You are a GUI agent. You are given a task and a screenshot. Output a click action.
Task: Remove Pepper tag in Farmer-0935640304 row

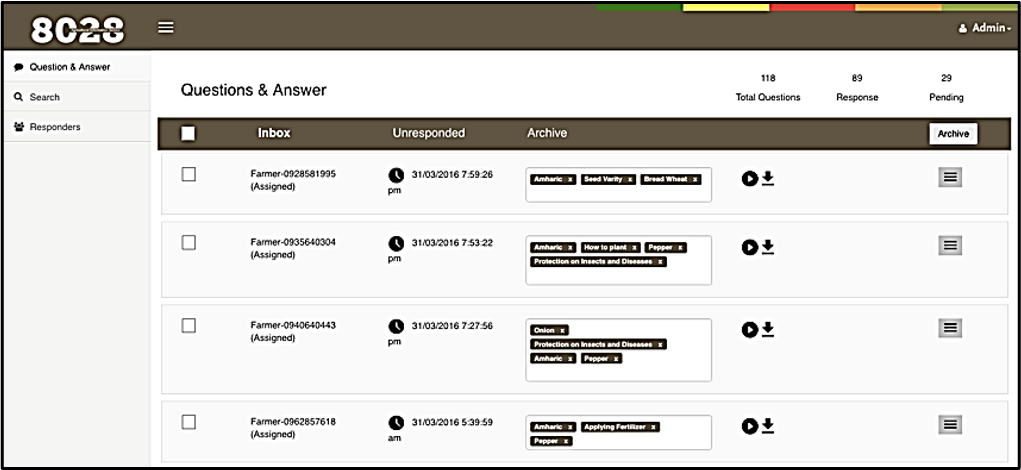(x=680, y=247)
